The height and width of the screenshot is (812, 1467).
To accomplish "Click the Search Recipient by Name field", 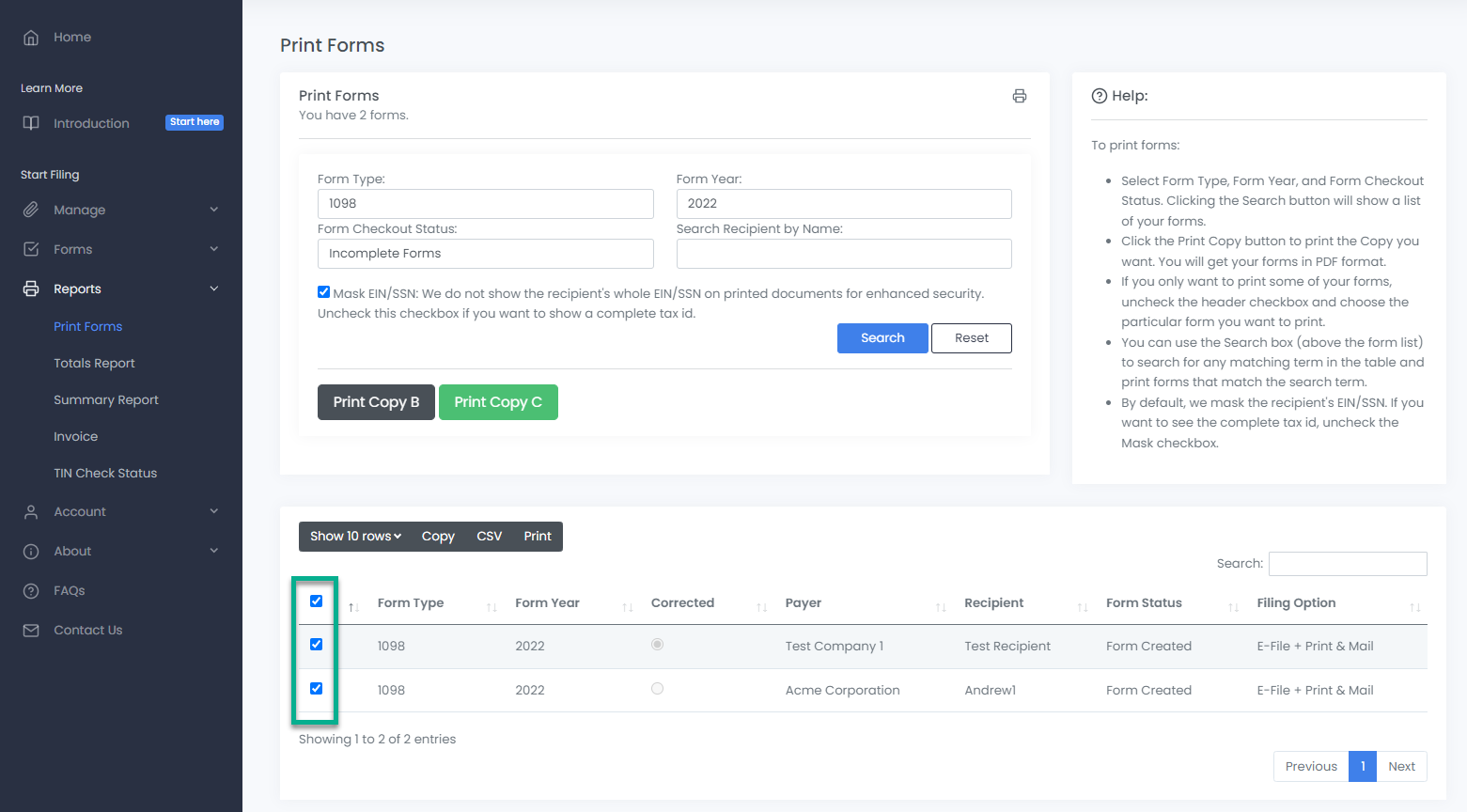I will click(x=843, y=254).
